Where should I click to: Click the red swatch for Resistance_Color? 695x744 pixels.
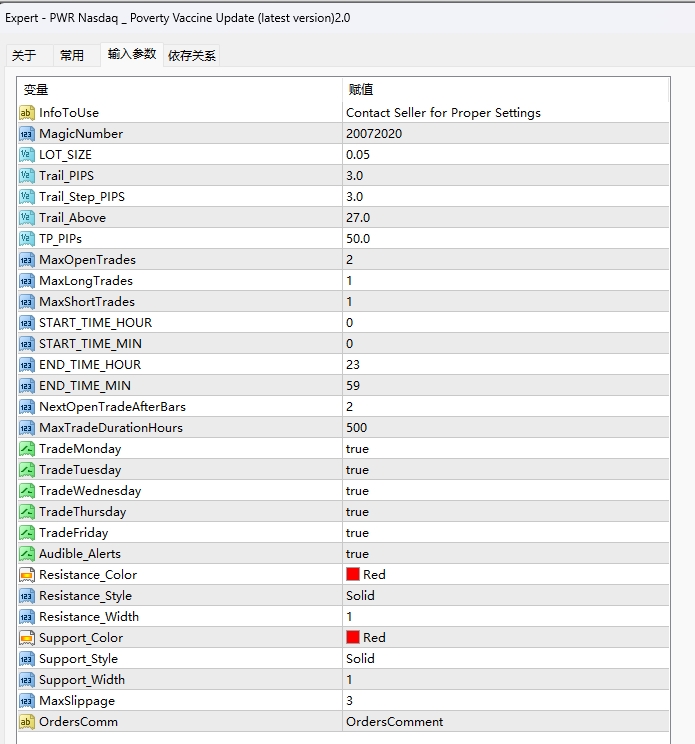(353, 575)
